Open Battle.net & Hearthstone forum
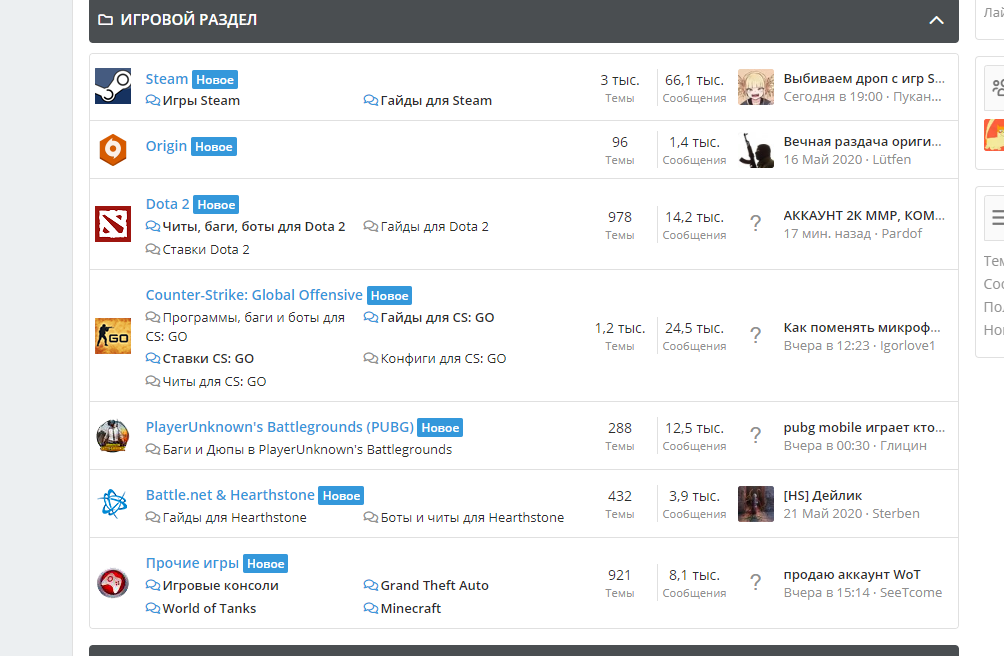This screenshot has width=1004, height=656. pyautogui.click(x=230, y=495)
